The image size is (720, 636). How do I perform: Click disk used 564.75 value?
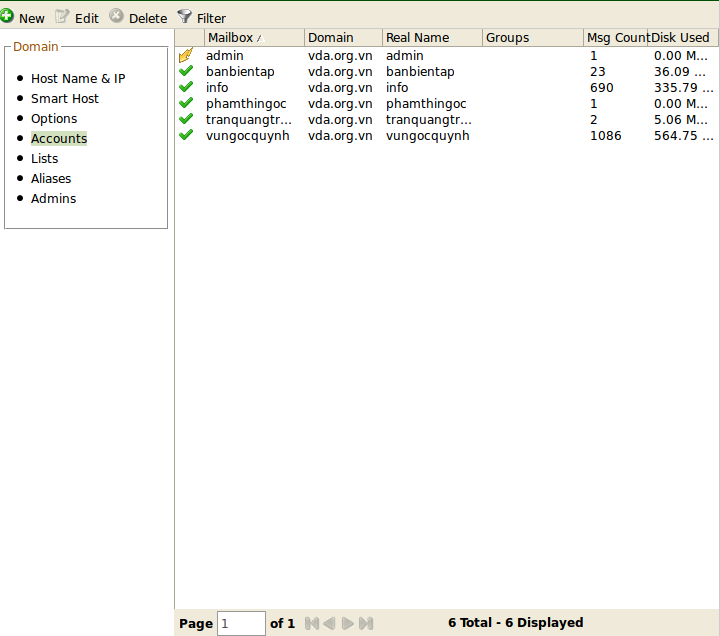(x=684, y=136)
